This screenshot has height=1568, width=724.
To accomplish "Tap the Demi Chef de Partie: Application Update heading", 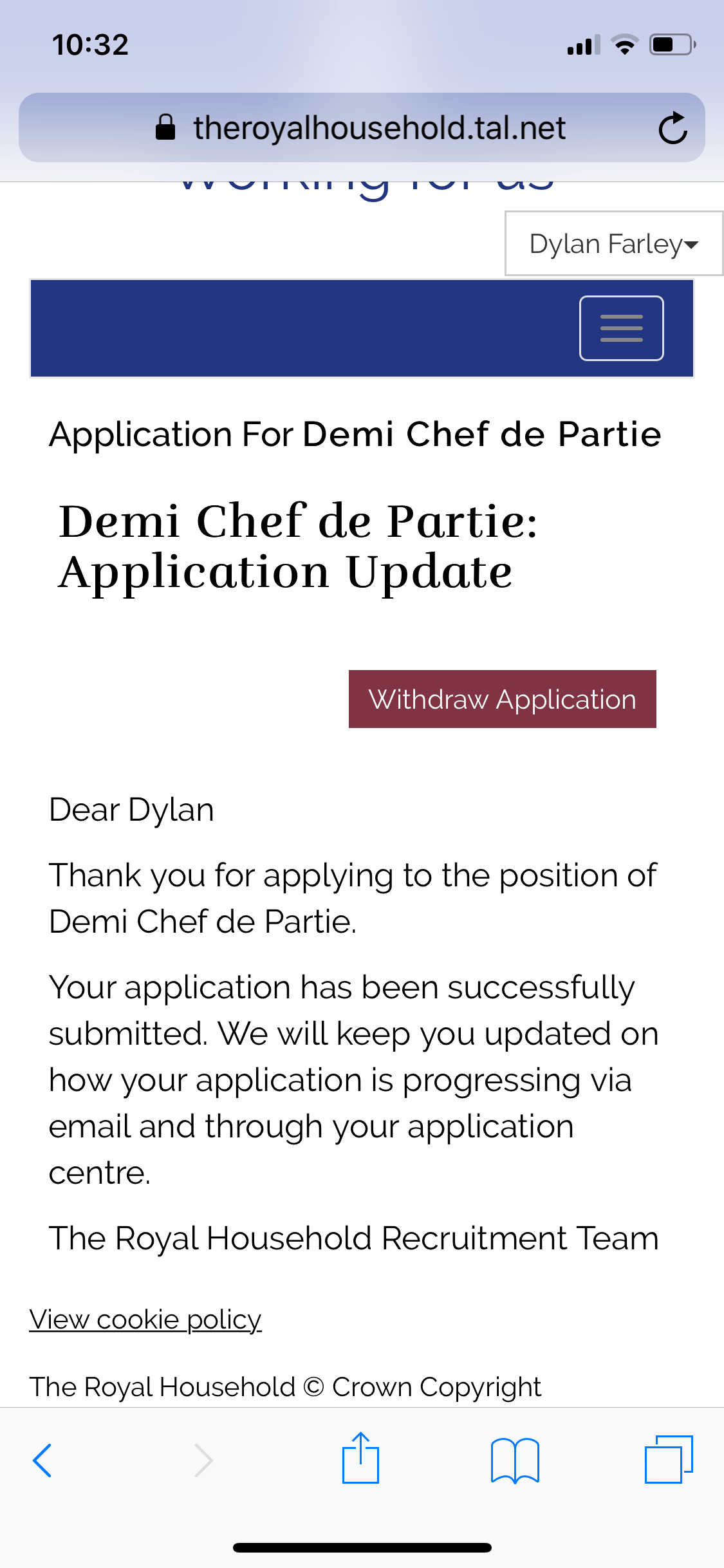I will point(298,546).
